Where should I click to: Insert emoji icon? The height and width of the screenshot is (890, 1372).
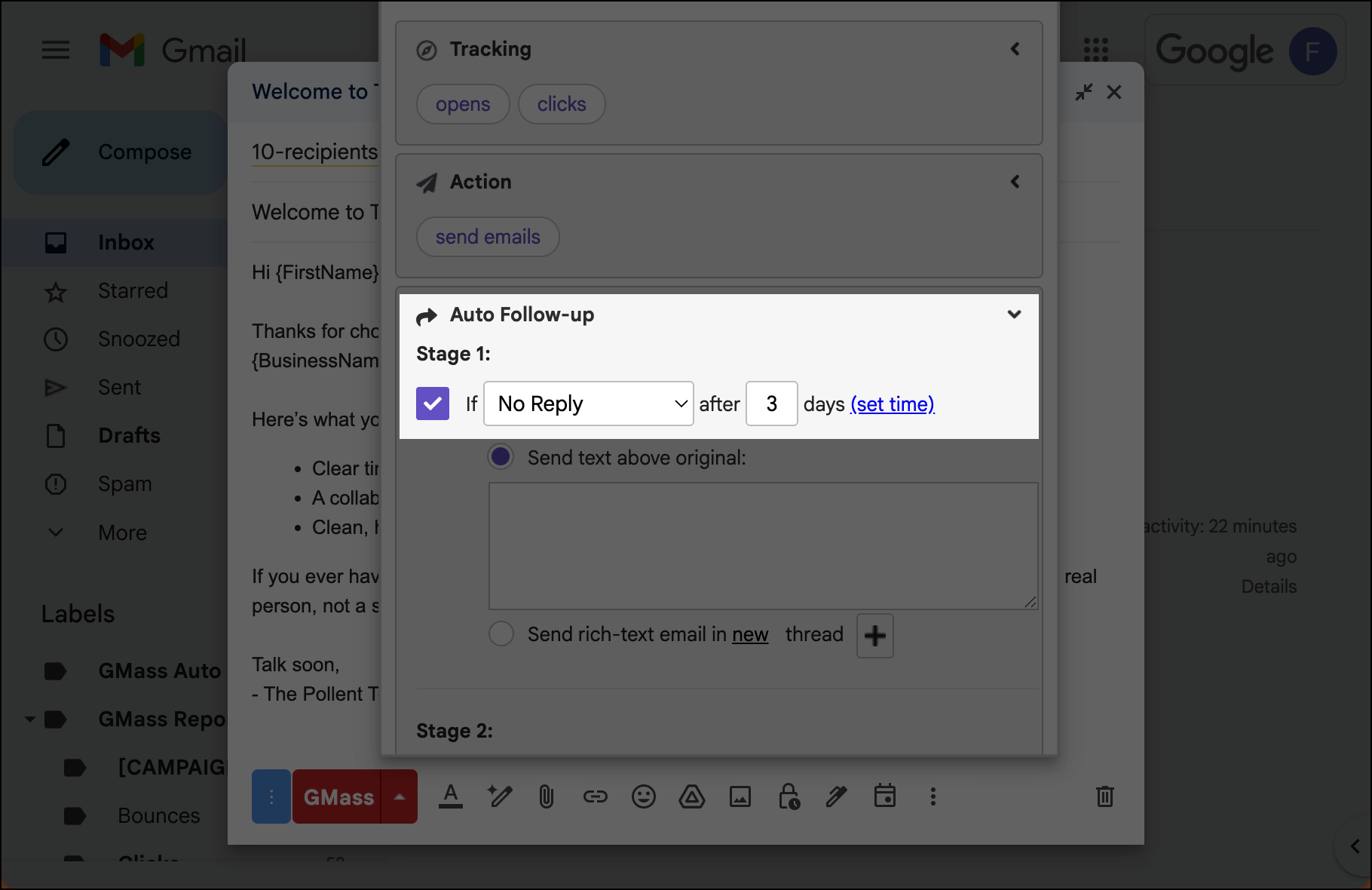point(644,796)
